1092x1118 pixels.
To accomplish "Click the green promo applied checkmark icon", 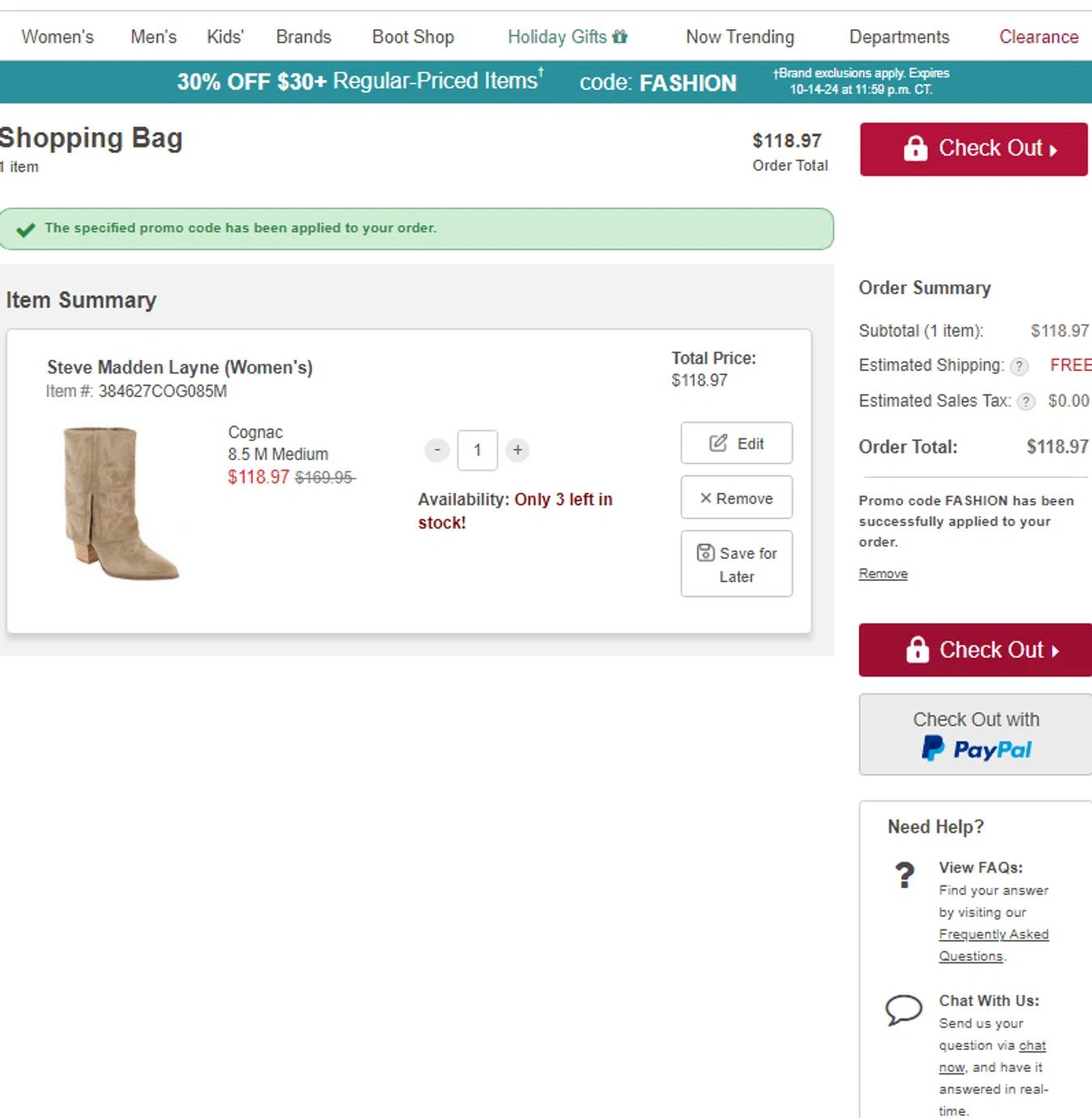I will click(x=26, y=229).
